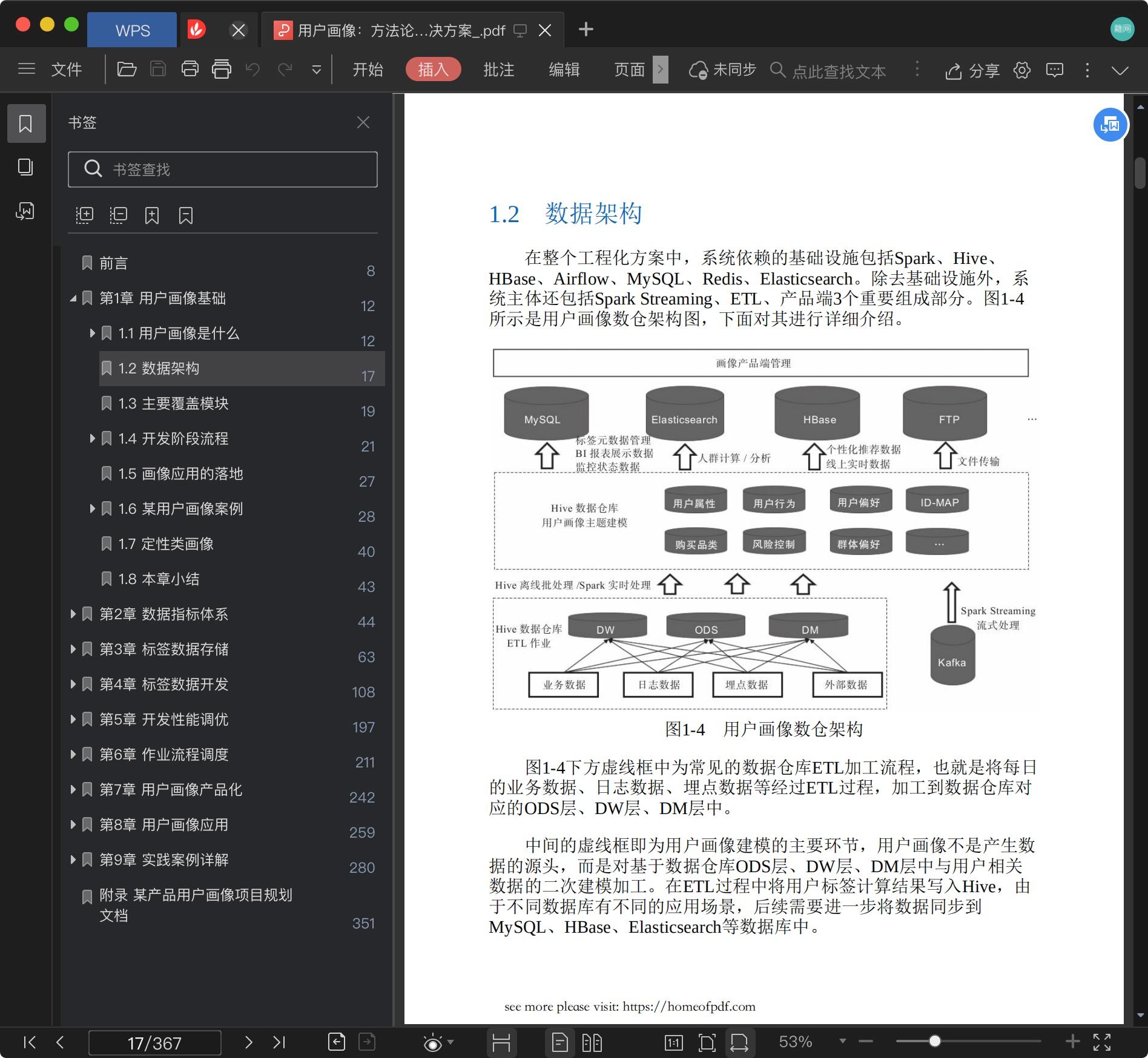Collapse 第1章 用户画像基础 tree

(x=73, y=298)
